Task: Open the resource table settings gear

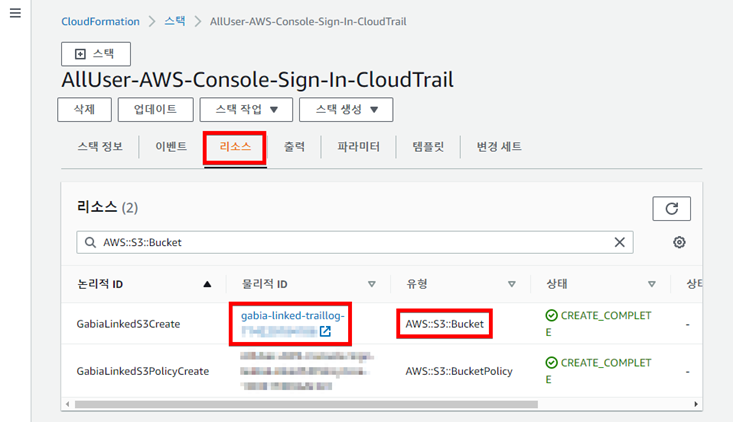Action: 679,242
